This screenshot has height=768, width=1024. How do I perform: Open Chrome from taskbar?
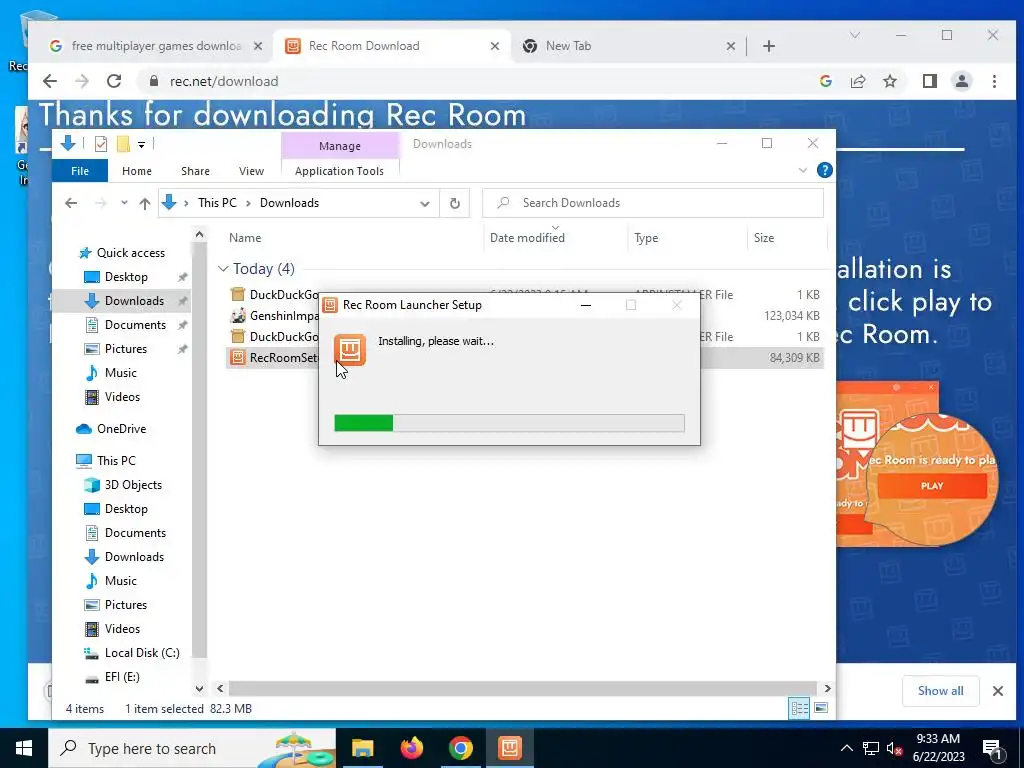tap(460, 748)
